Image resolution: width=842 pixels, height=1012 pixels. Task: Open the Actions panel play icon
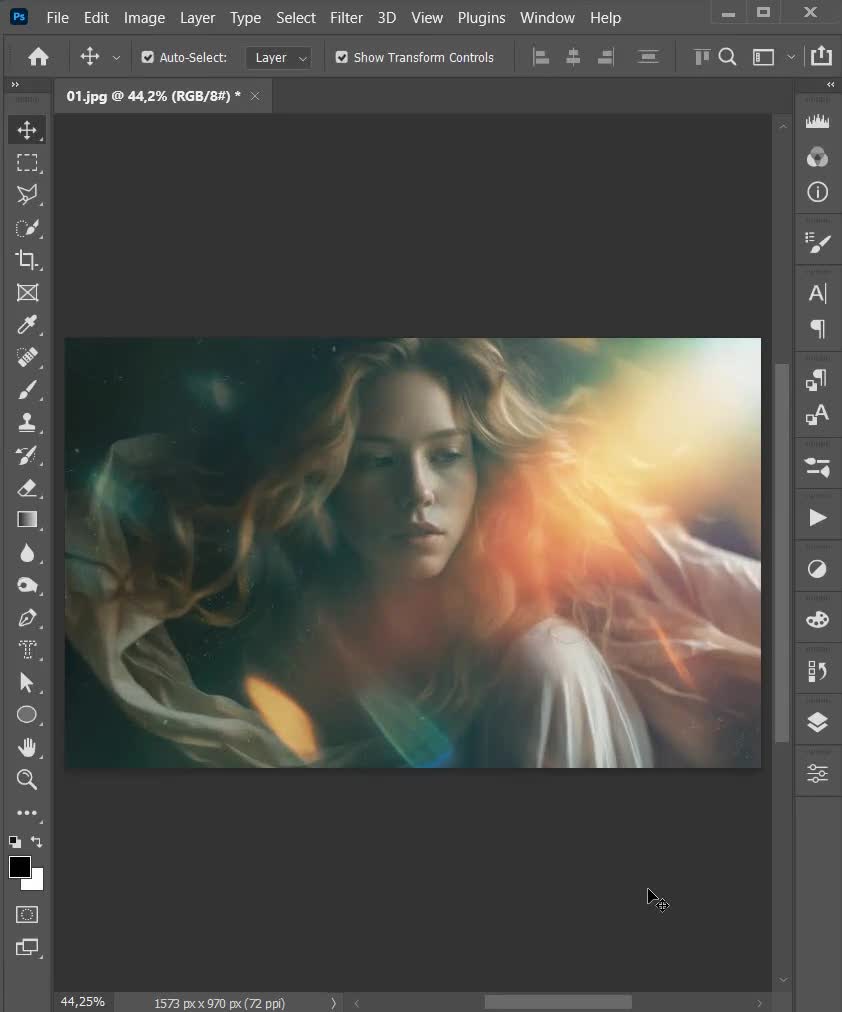pos(817,516)
